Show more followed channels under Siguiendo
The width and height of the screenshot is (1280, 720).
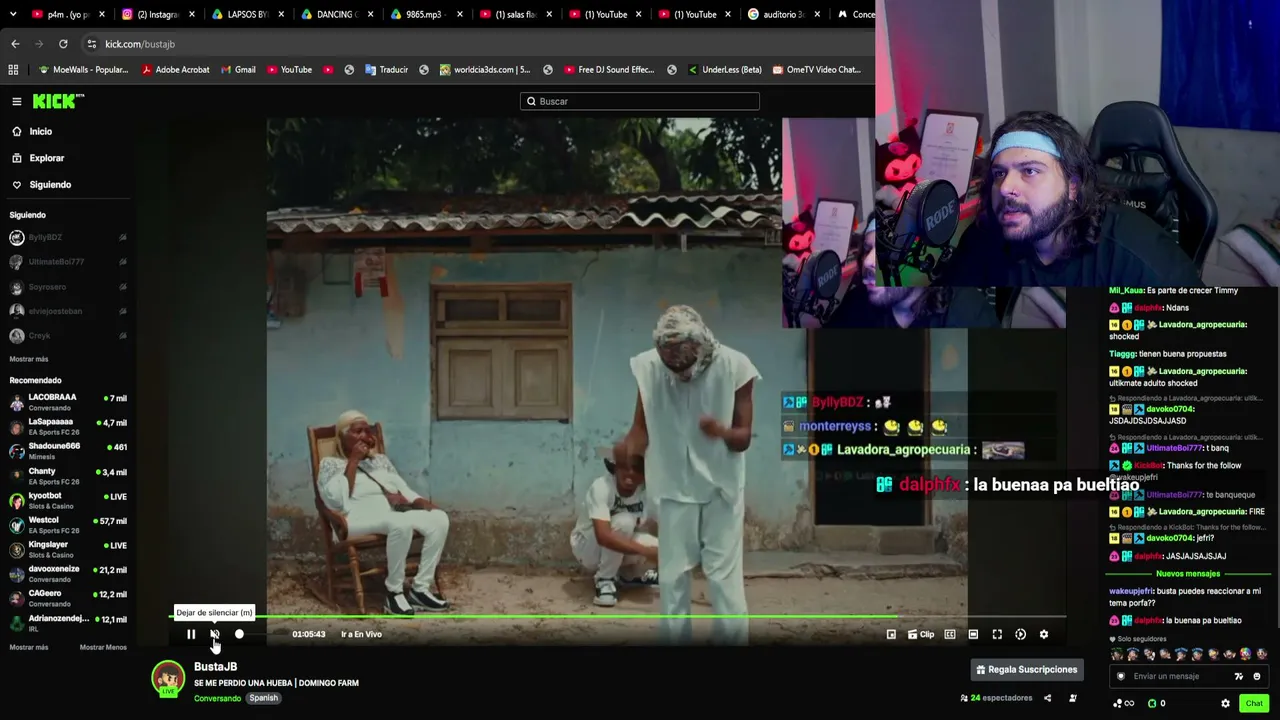click(29, 359)
